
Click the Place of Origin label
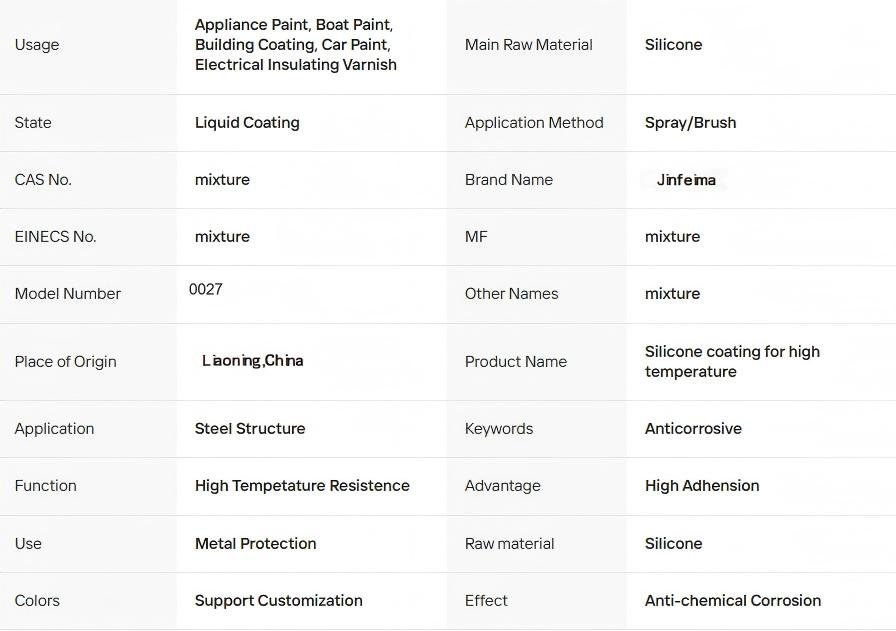pyautogui.click(x=65, y=362)
